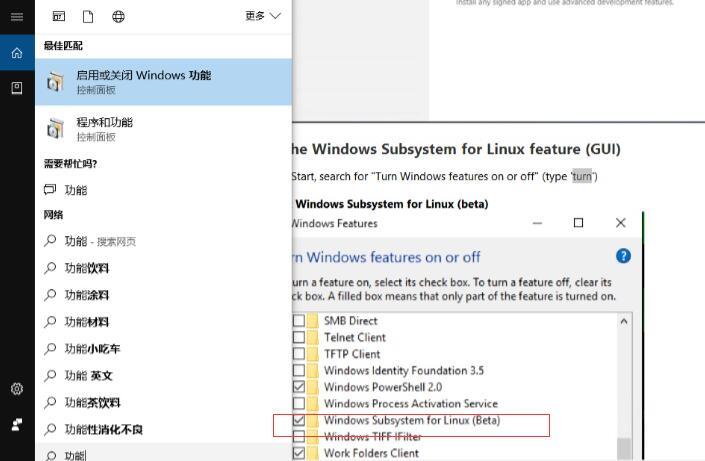Filter search results by apps icon
The width and height of the screenshot is (705, 461).
pos(59,17)
